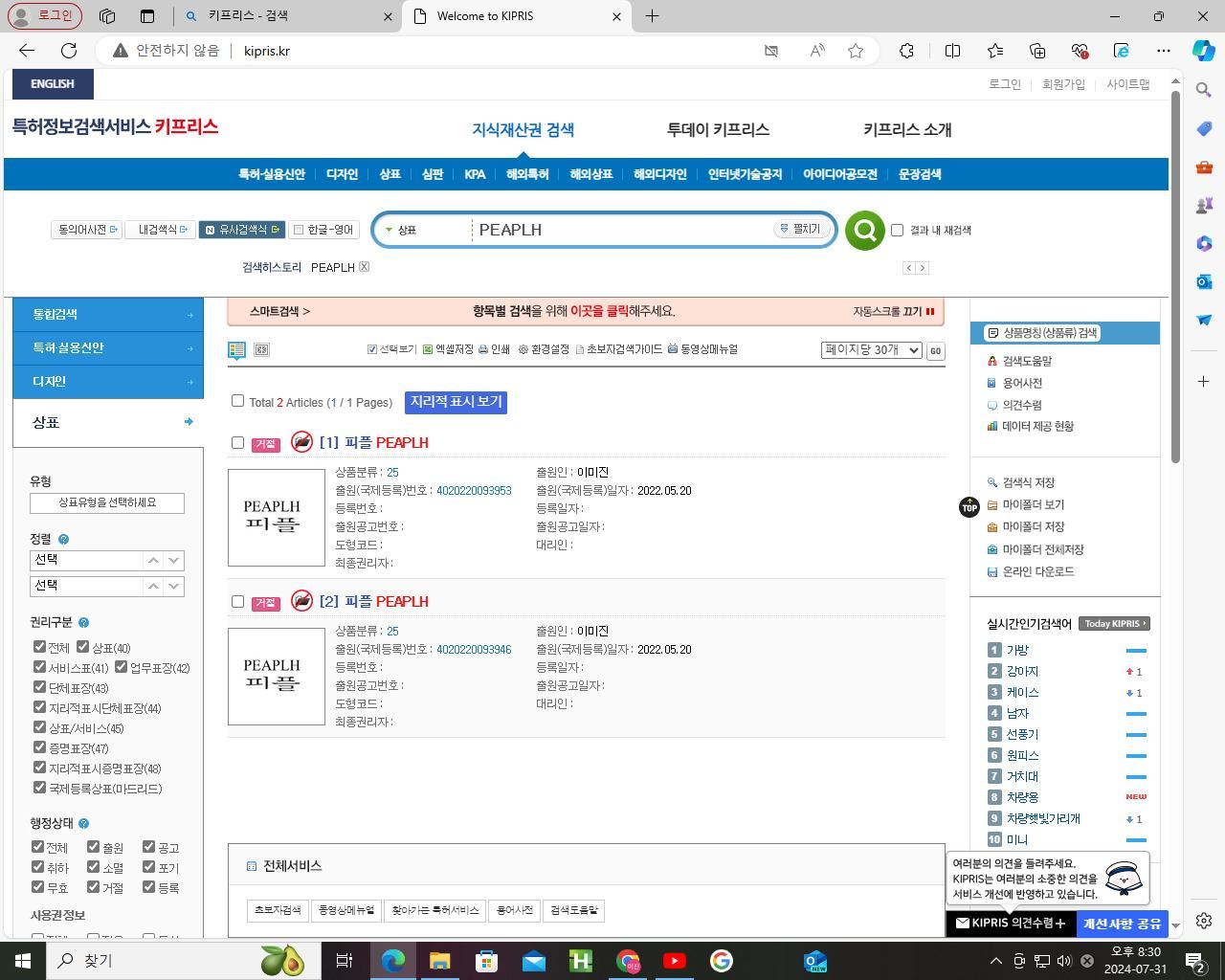Click the green search magnifier button
The height and width of the screenshot is (980, 1225).
coord(864,231)
